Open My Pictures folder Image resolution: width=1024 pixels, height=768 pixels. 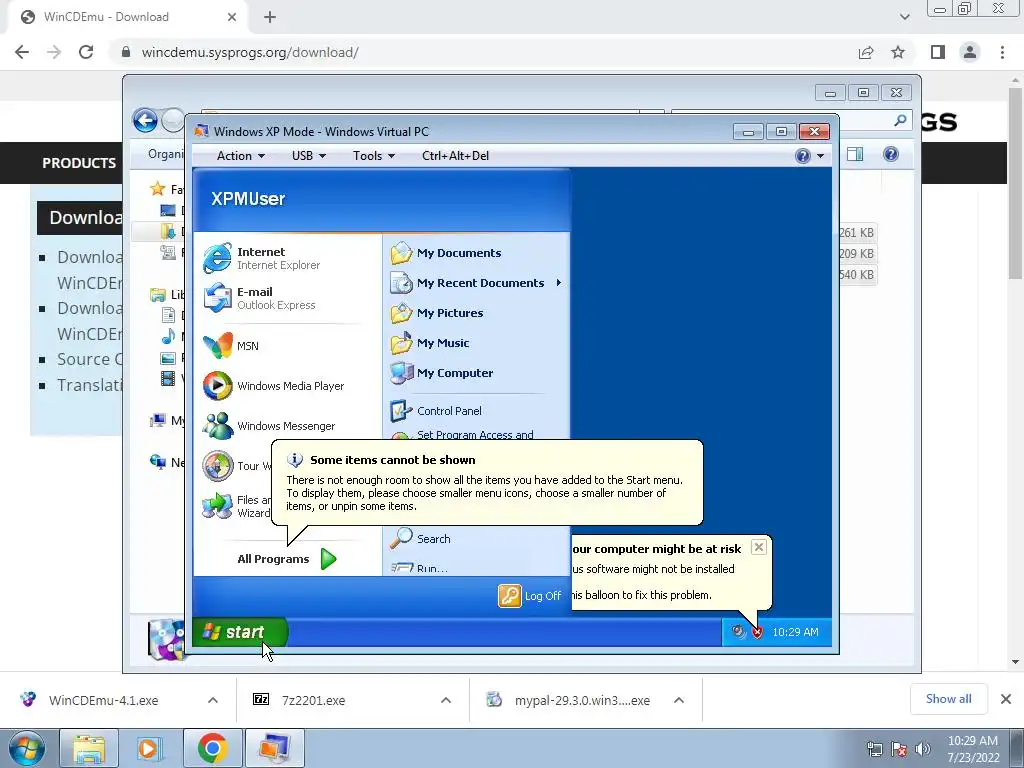pyautogui.click(x=437, y=313)
